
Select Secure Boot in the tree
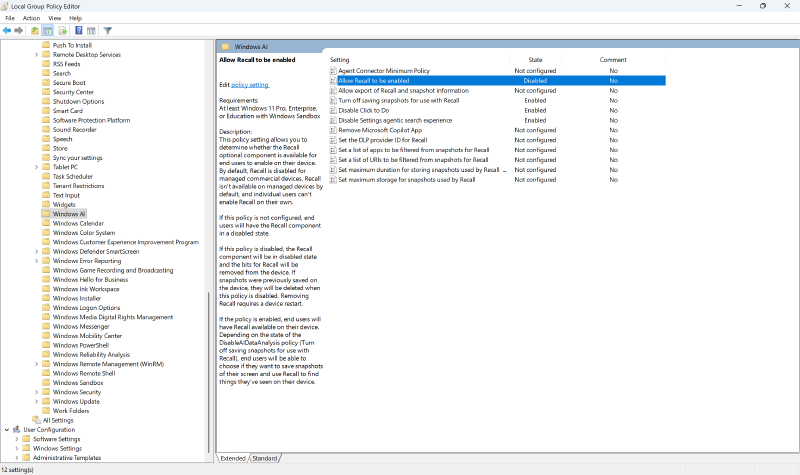point(69,83)
